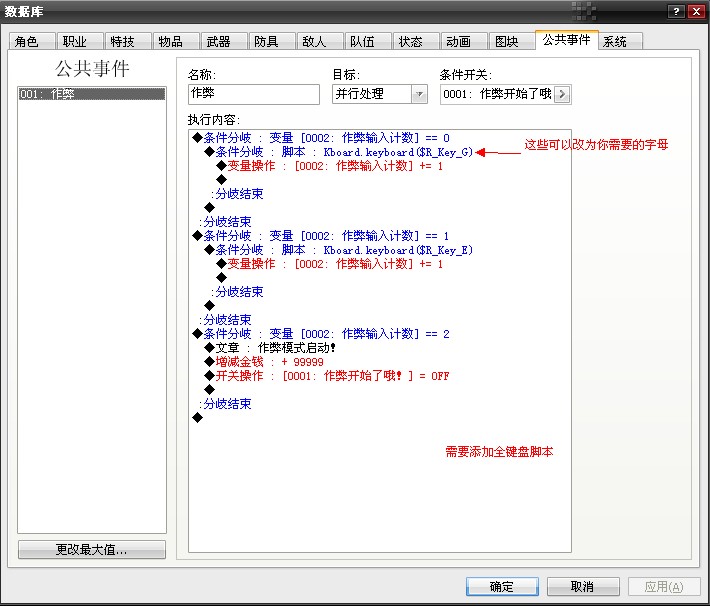
Task: Select line 条件分歧 变量 作弊输入计数 == 2
Action: pos(321,334)
